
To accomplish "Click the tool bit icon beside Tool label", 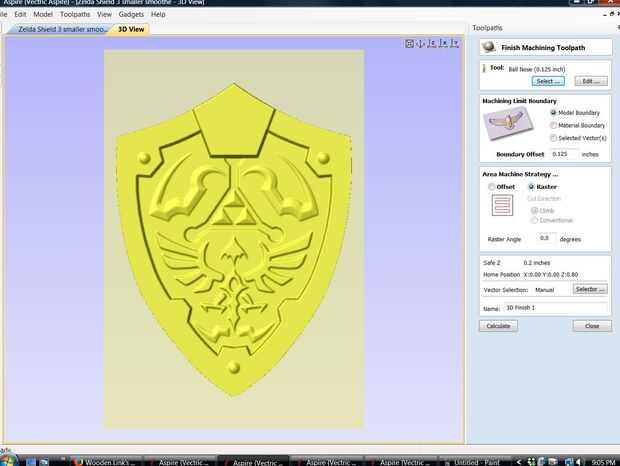I will (x=484, y=68).
